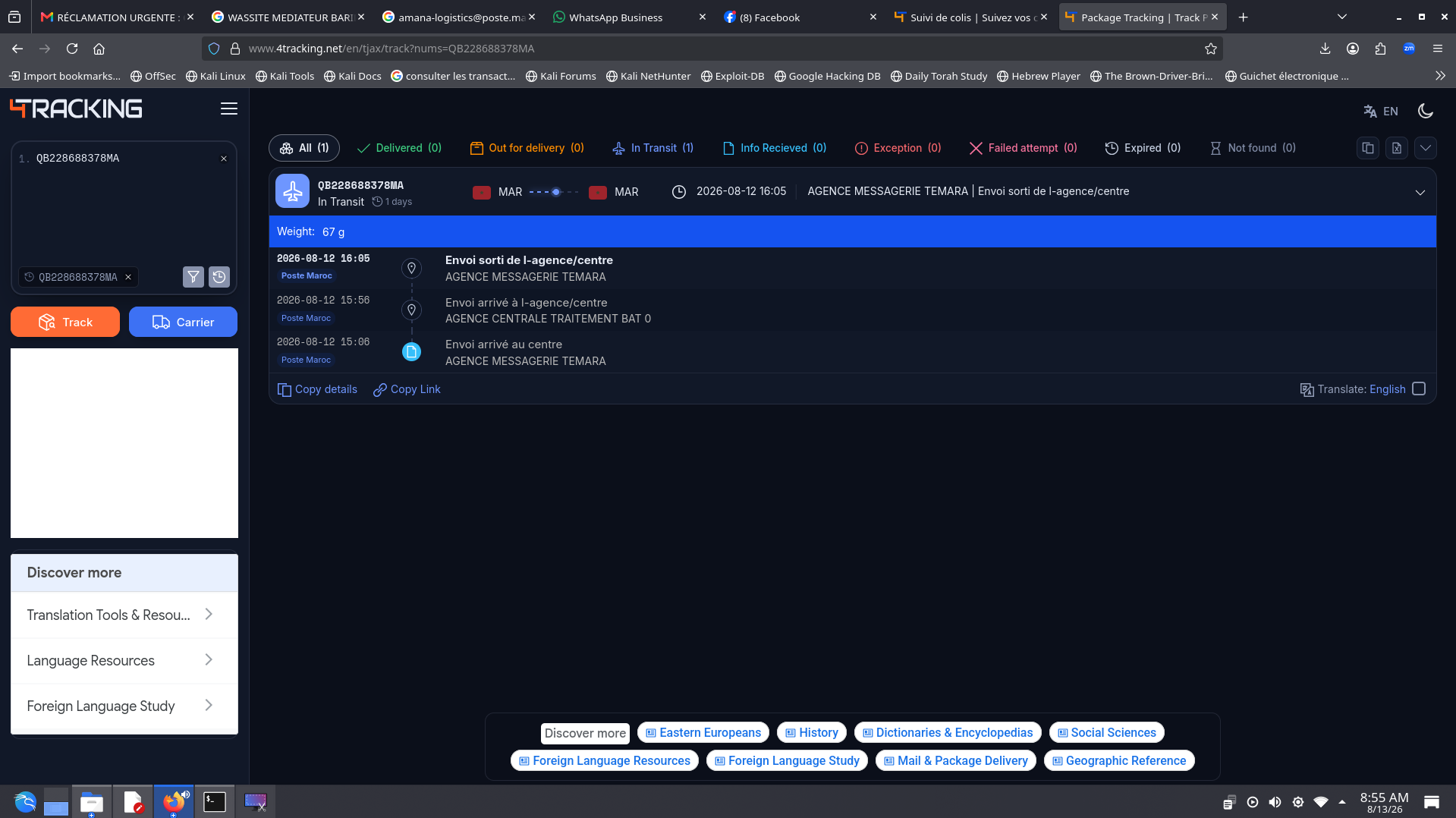This screenshot has width=1456, height=818.
Task: Open the Eastern Europeans link
Action: (x=703, y=732)
